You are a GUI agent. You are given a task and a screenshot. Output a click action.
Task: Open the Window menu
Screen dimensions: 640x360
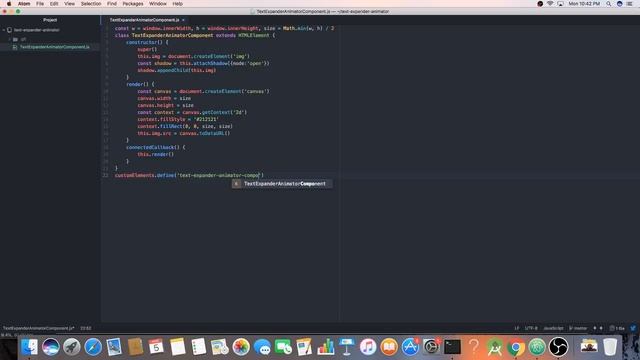pos(158,4)
